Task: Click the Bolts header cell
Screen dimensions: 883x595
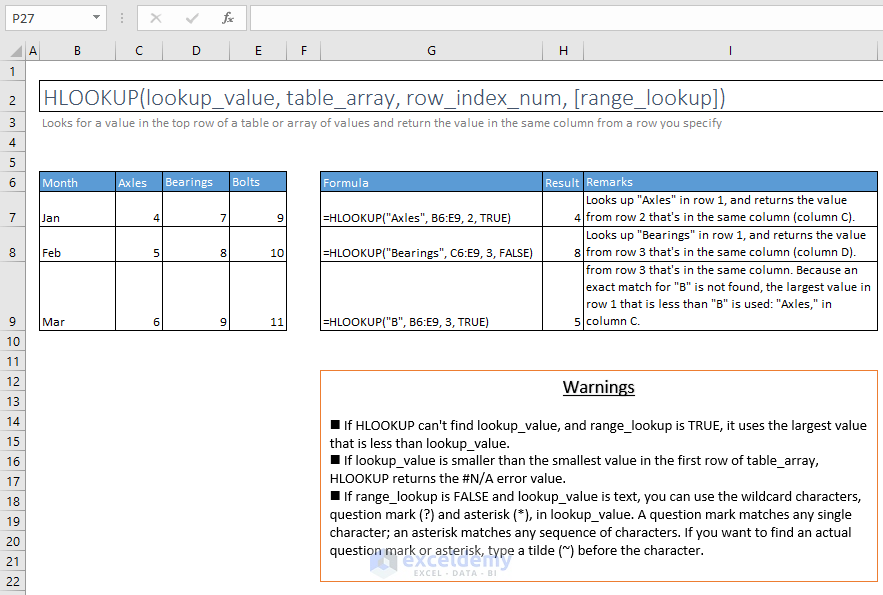Action: pyautogui.click(x=258, y=182)
